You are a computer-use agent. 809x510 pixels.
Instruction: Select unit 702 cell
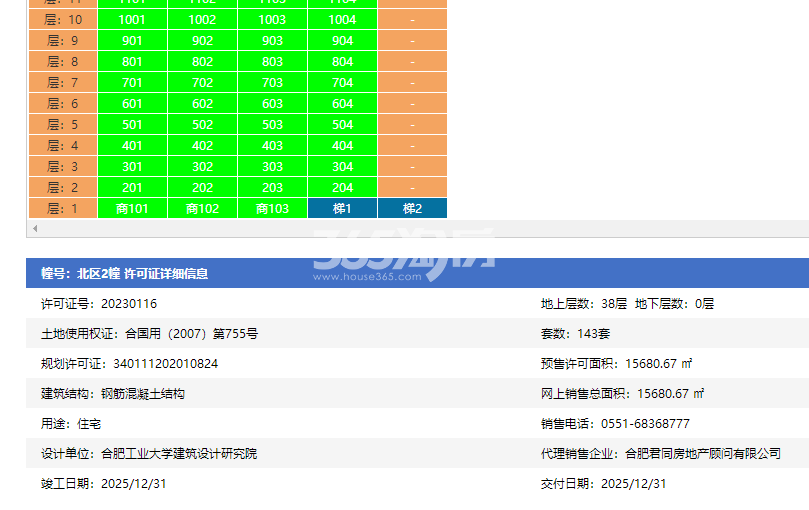[x=202, y=83]
